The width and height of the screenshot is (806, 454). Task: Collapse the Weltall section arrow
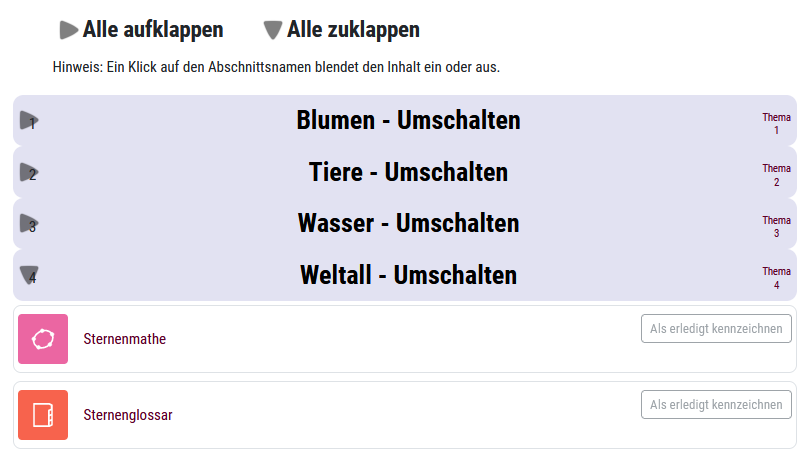click(x=29, y=275)
